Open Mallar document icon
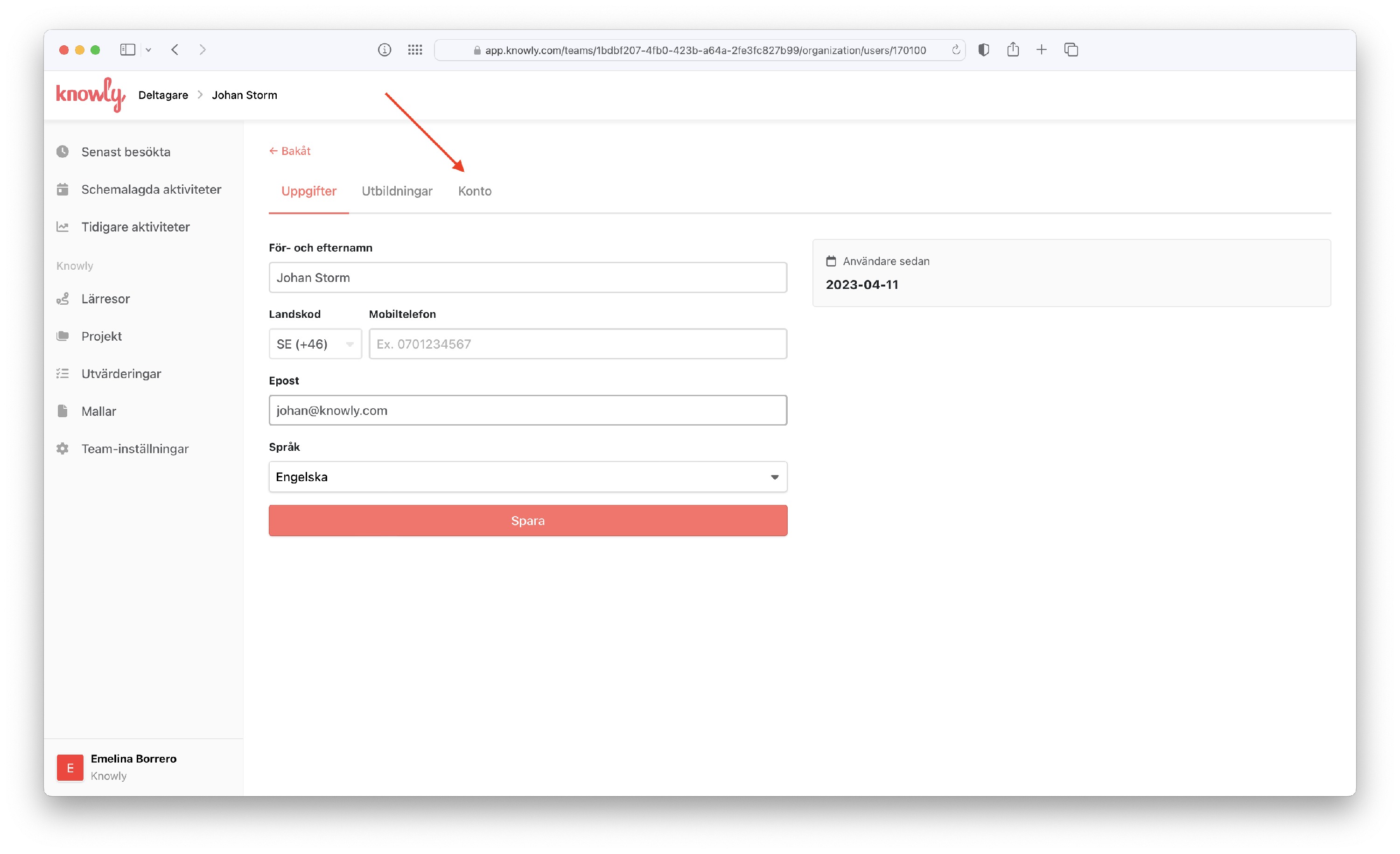1400x854 pixels. click(x=63, y=412)
